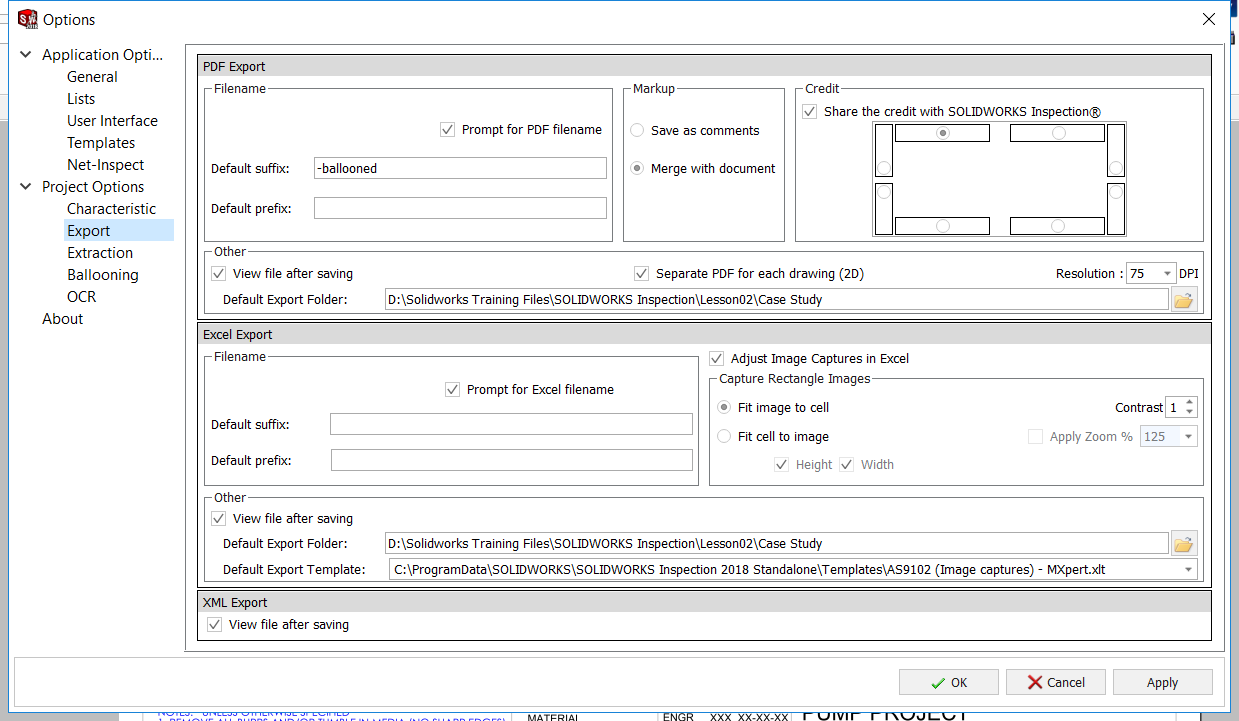Open the Templates options page
Image resolution: width=1239 pixels, height=721 pixels.
[x=101, y=143]
